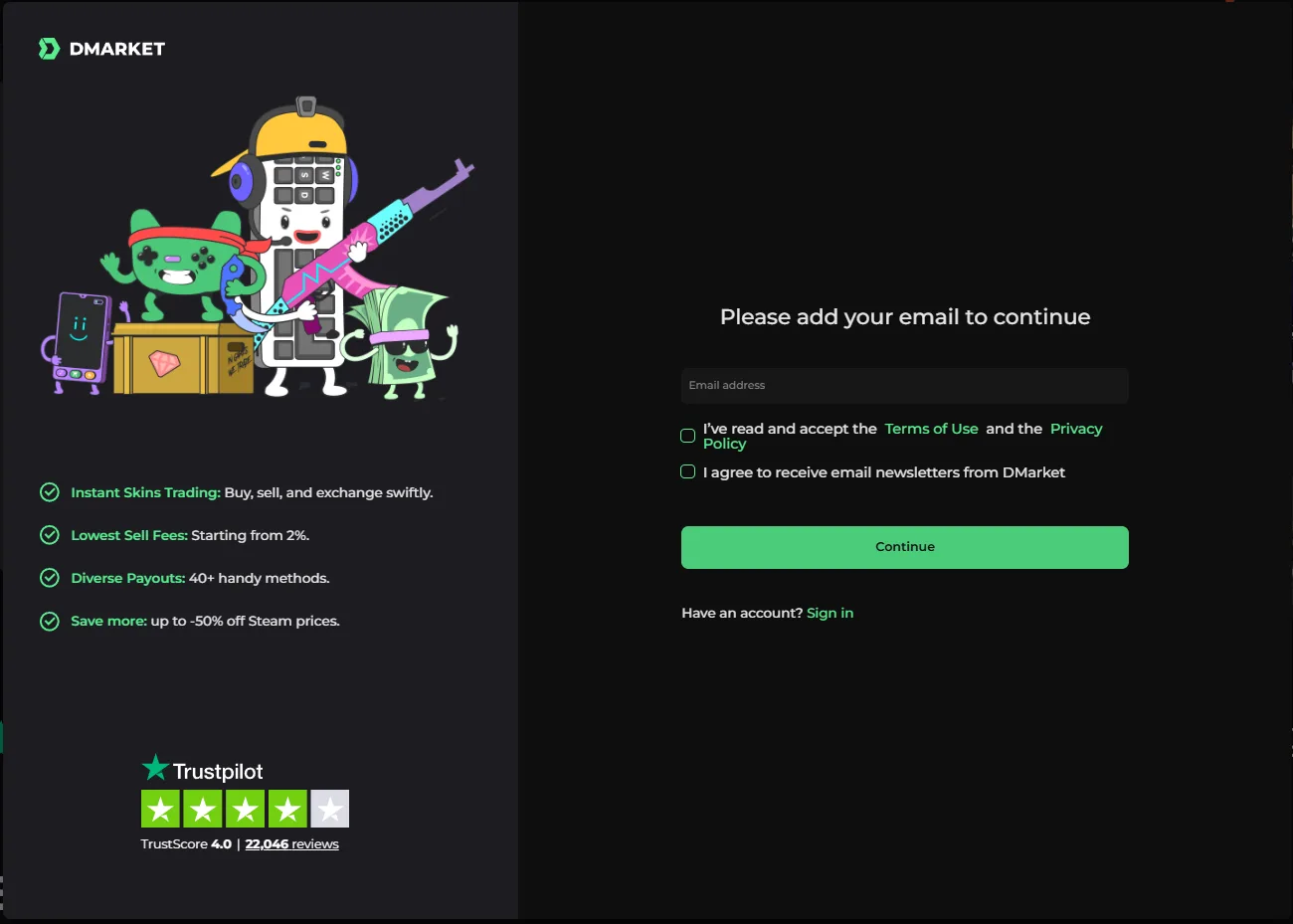The height and width of the screenshot is (924, 1293).
Task: Click checkmark icon beside Lowest Sell Fees
Action: [x=49, y=534]
